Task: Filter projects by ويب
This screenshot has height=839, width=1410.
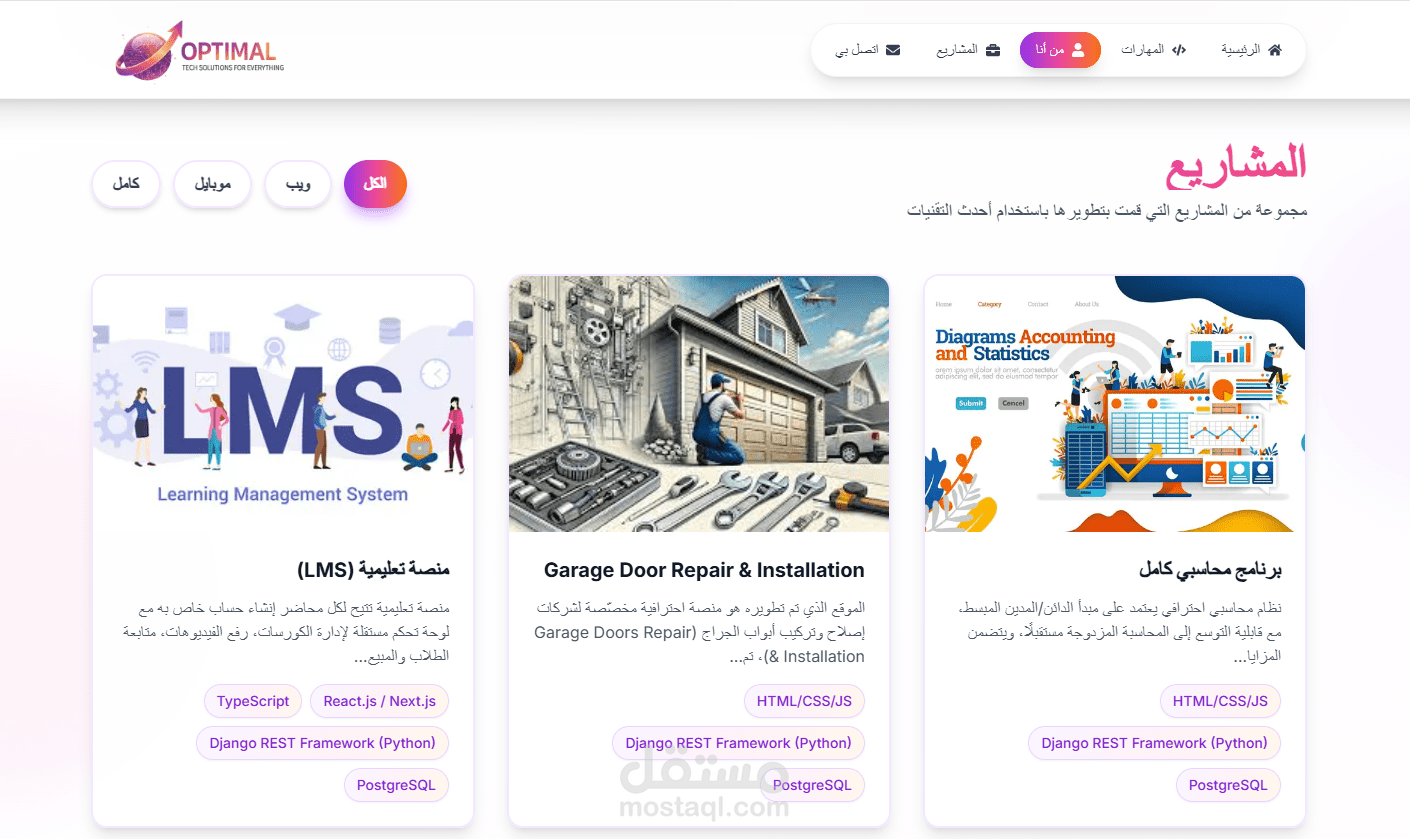Action: [x=298, y=184]
